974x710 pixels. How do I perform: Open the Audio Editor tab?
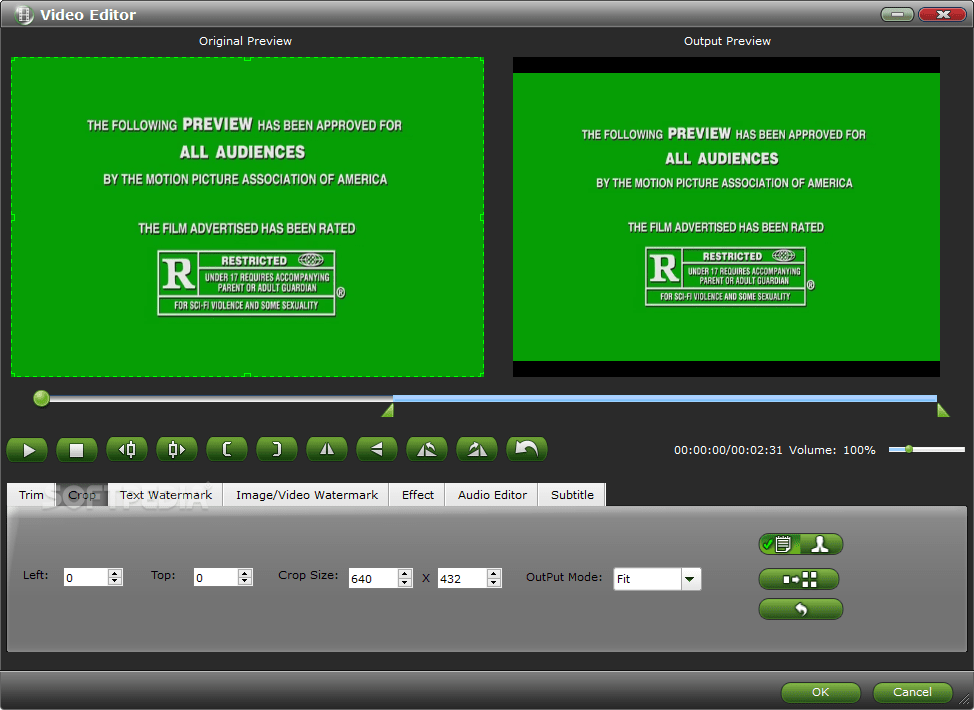point(492,495)
